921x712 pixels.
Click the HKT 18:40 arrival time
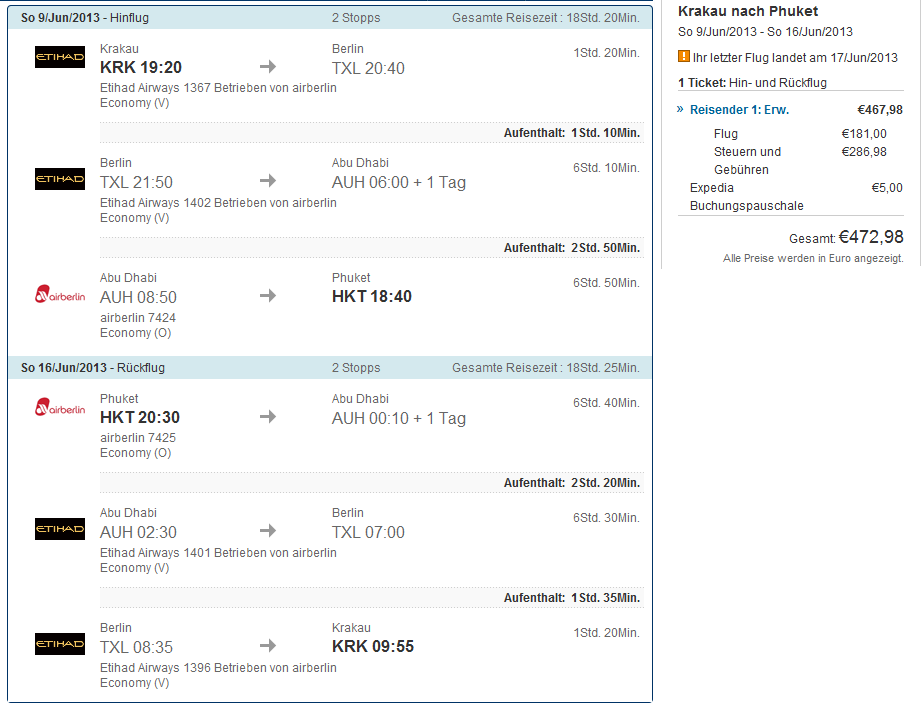coord(371,296)
